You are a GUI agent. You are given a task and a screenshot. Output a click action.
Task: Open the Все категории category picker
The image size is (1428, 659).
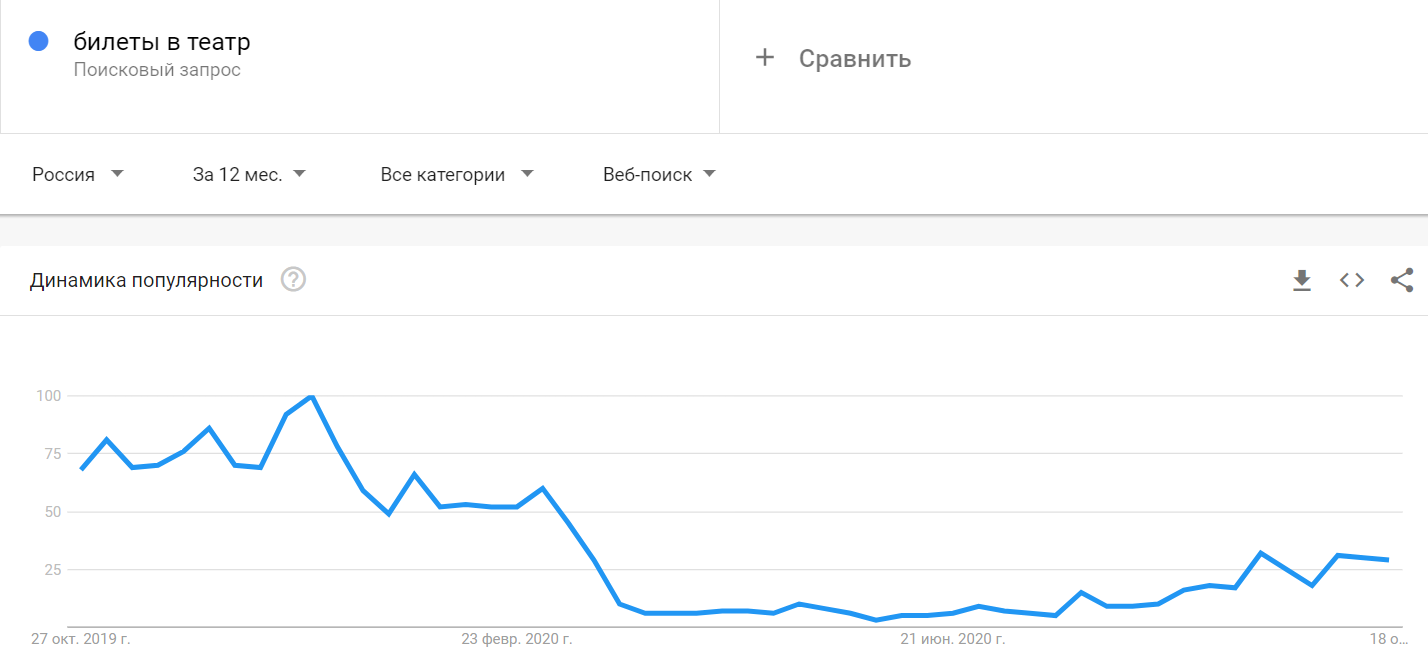443,174
